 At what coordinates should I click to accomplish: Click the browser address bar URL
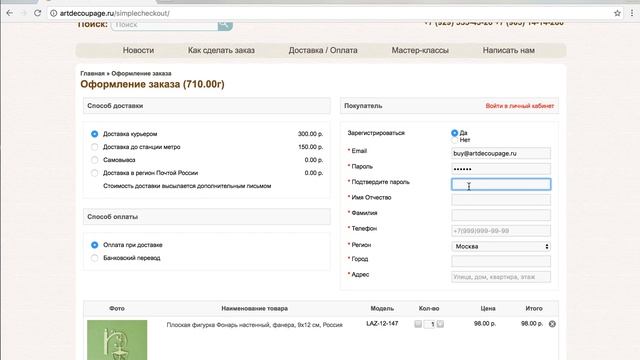coord(115,13)
